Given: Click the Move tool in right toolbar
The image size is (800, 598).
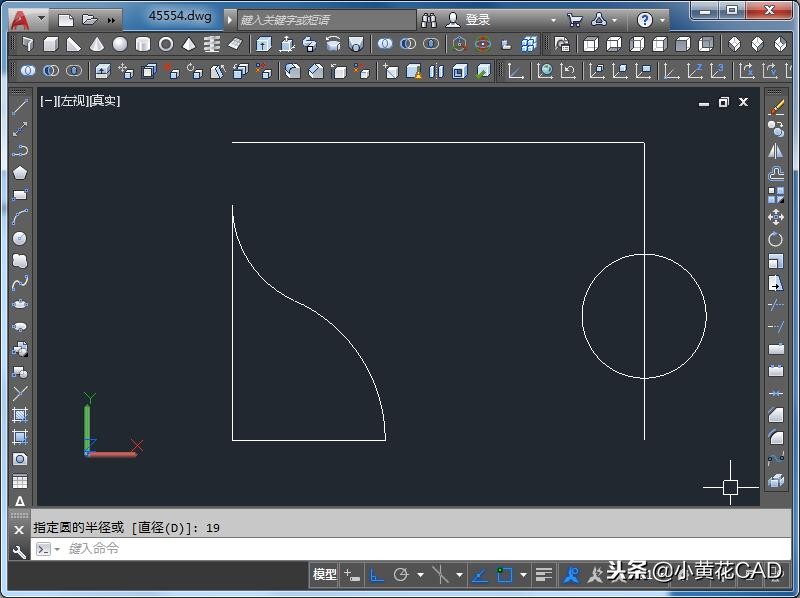Looking at the screenshot, I should [776, 217].
